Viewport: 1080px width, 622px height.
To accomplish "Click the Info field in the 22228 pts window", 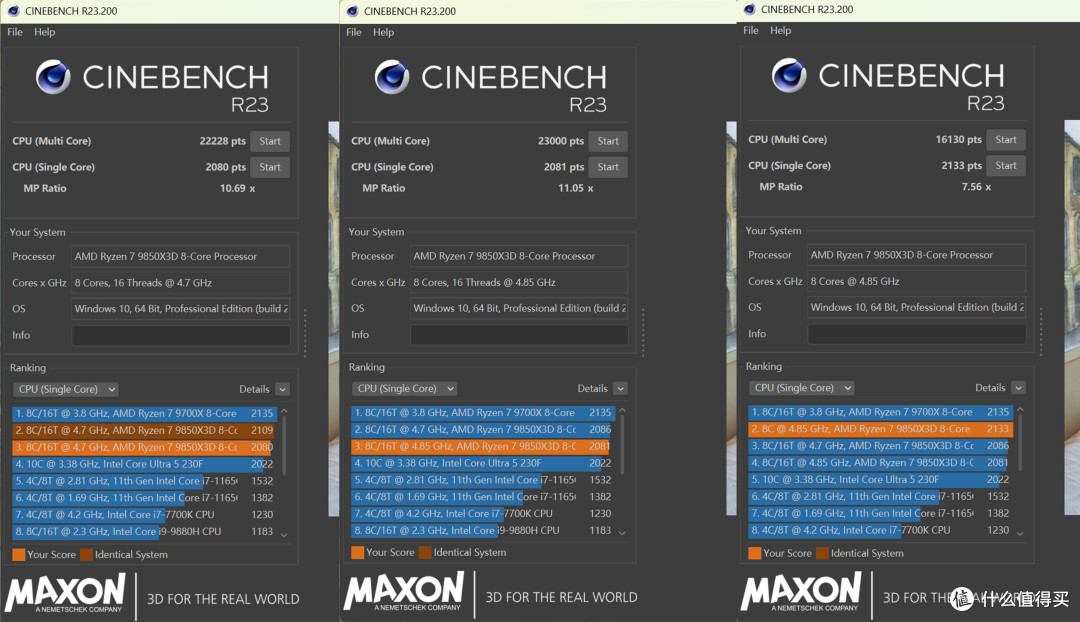I will click(180, 335).
